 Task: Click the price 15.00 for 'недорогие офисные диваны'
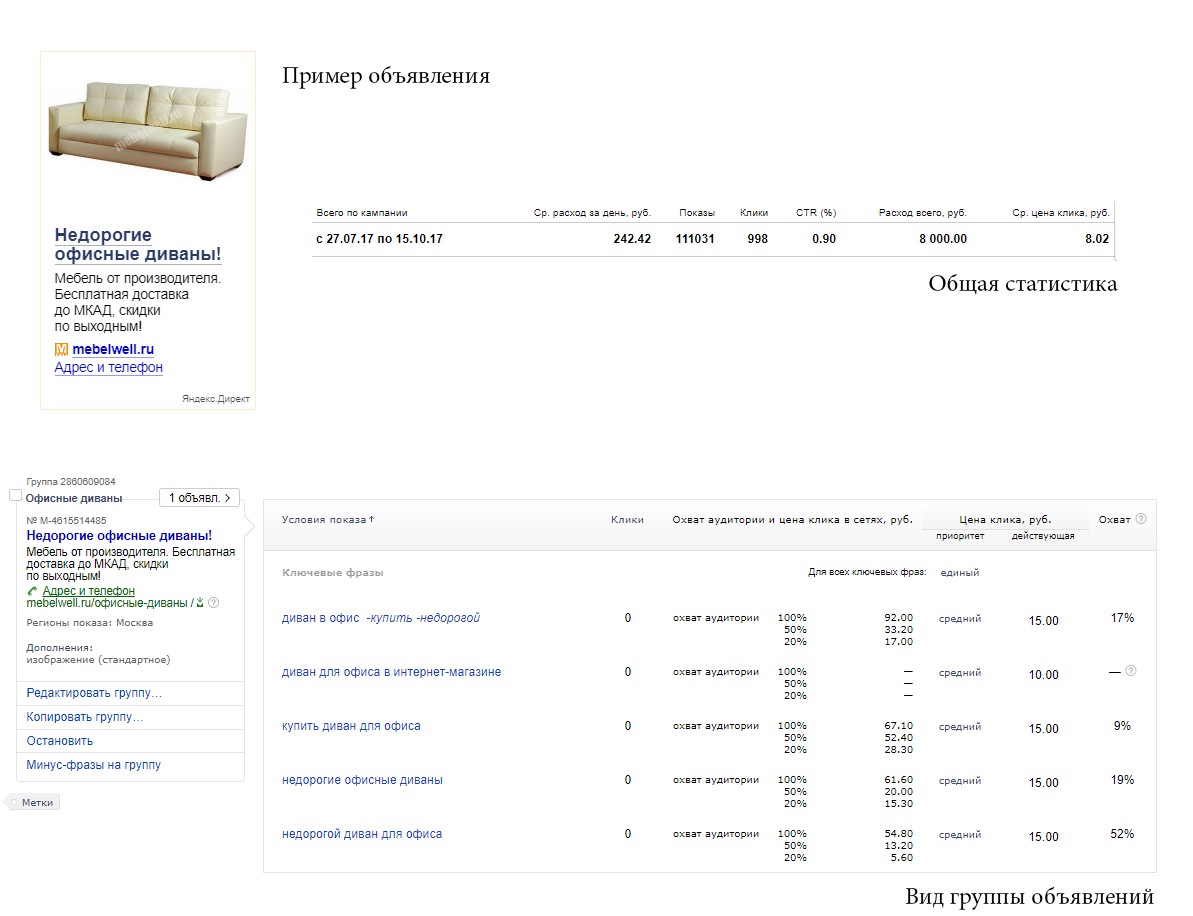point(1043,783)
